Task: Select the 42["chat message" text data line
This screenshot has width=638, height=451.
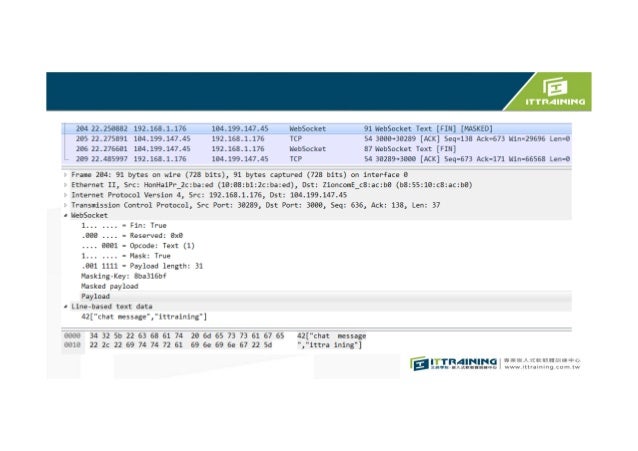Action: (x=144, y=317)
